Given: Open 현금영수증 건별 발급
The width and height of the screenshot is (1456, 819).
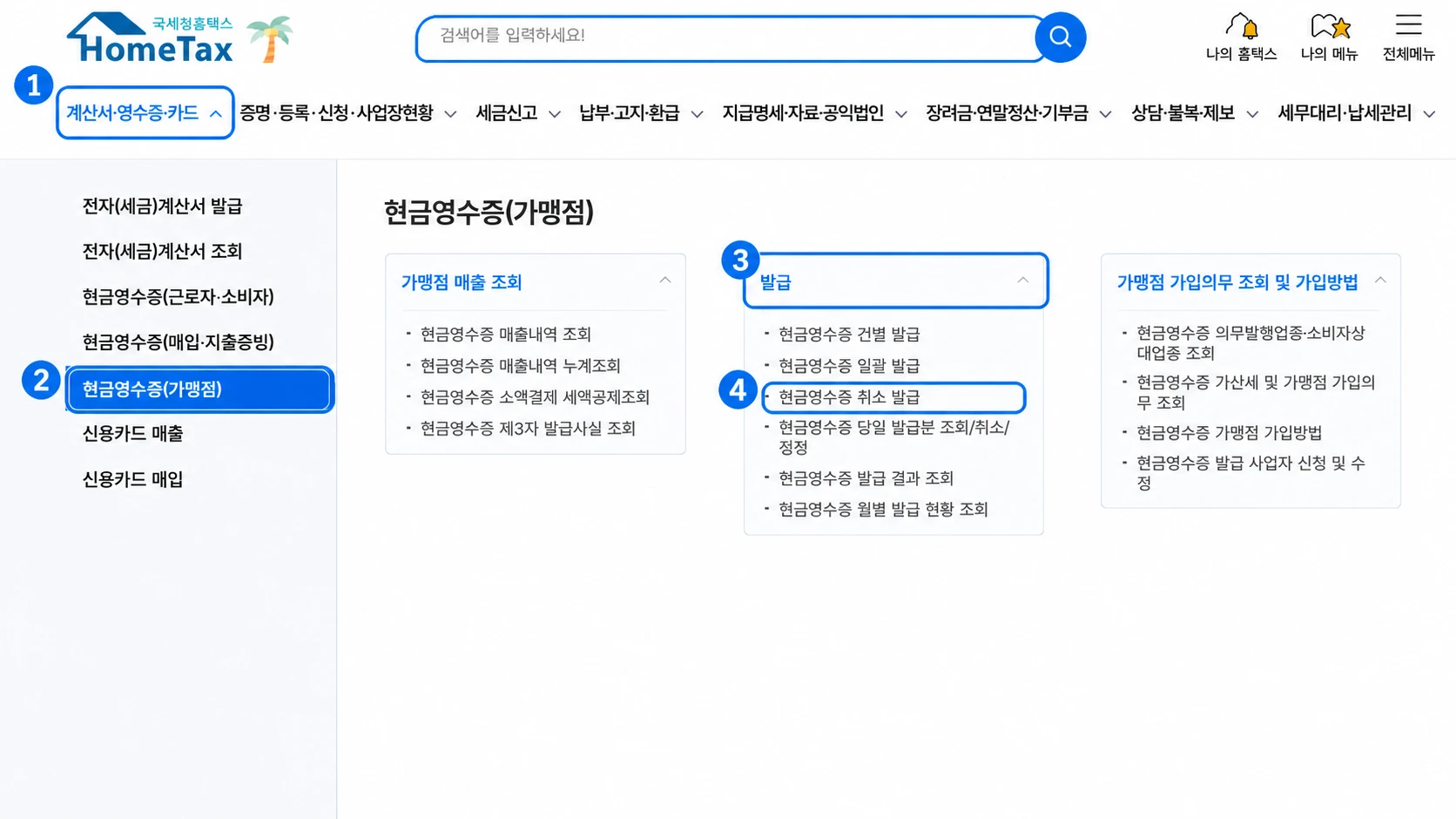Looking at the screenshot, I should click(x=849, y=335).
